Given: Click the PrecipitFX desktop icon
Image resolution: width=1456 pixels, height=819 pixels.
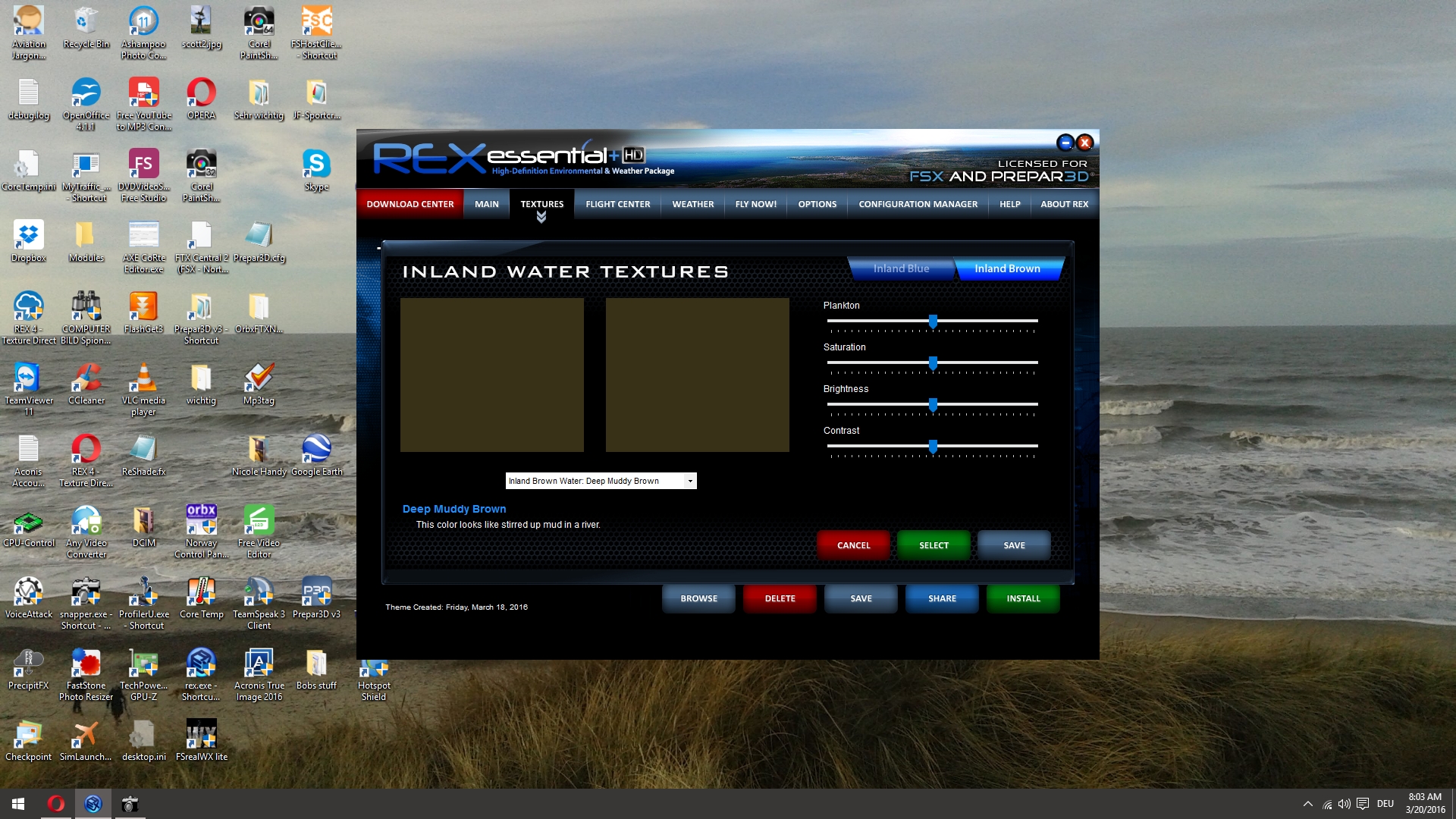Looking at the screenshot, I should (x=28, y=669).
